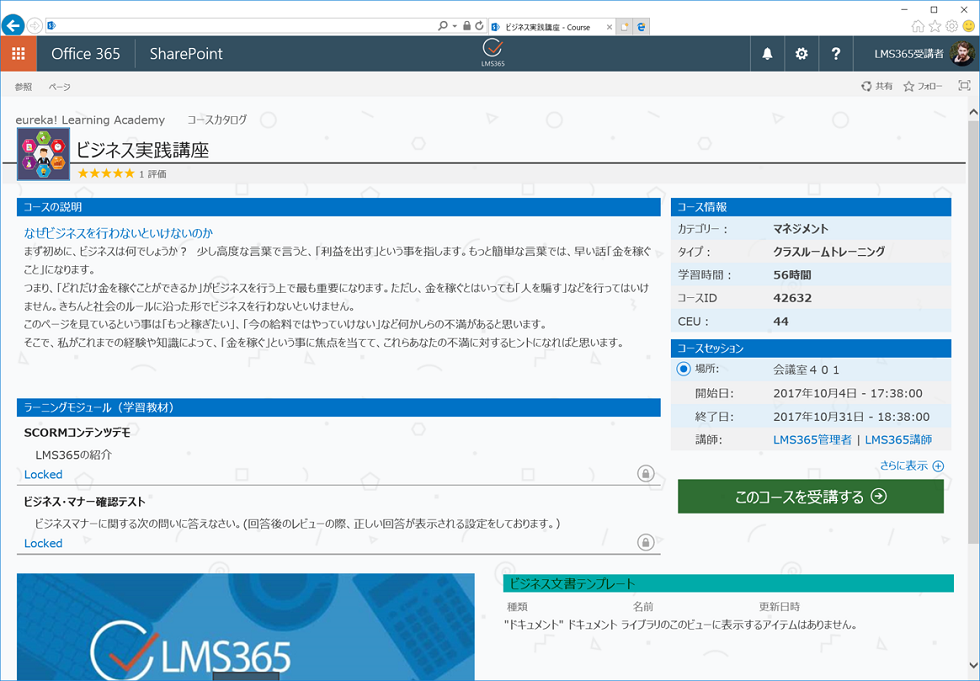This screenshot has width=980, height=681.
Task: Open the 参照 ribbon tab
Action: click(23, 87)
